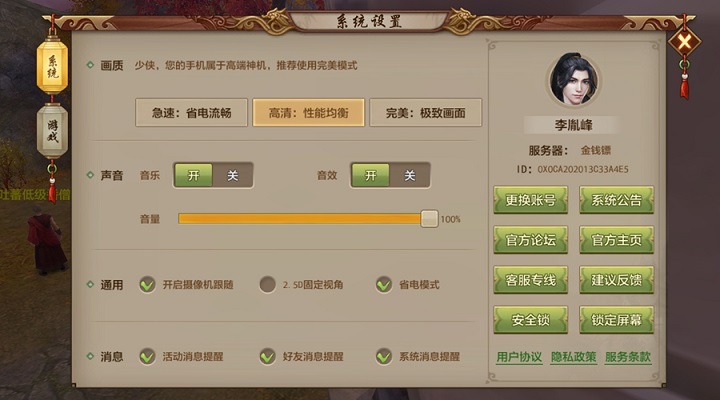Open the 安全锁 security lock
Screen dimensions: 720x400
[531, 320]
